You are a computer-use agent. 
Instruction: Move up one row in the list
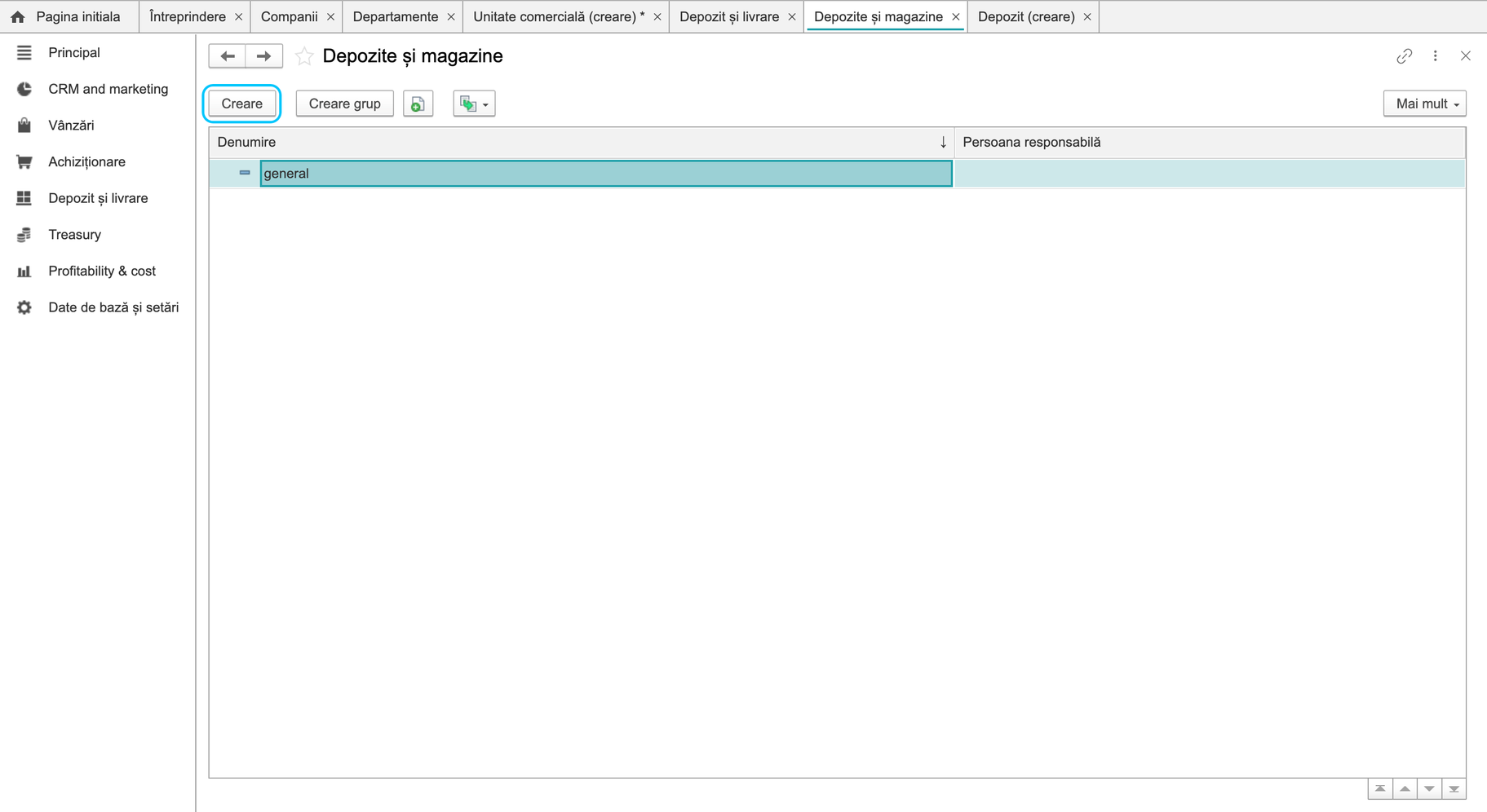tap(1405, 789)
